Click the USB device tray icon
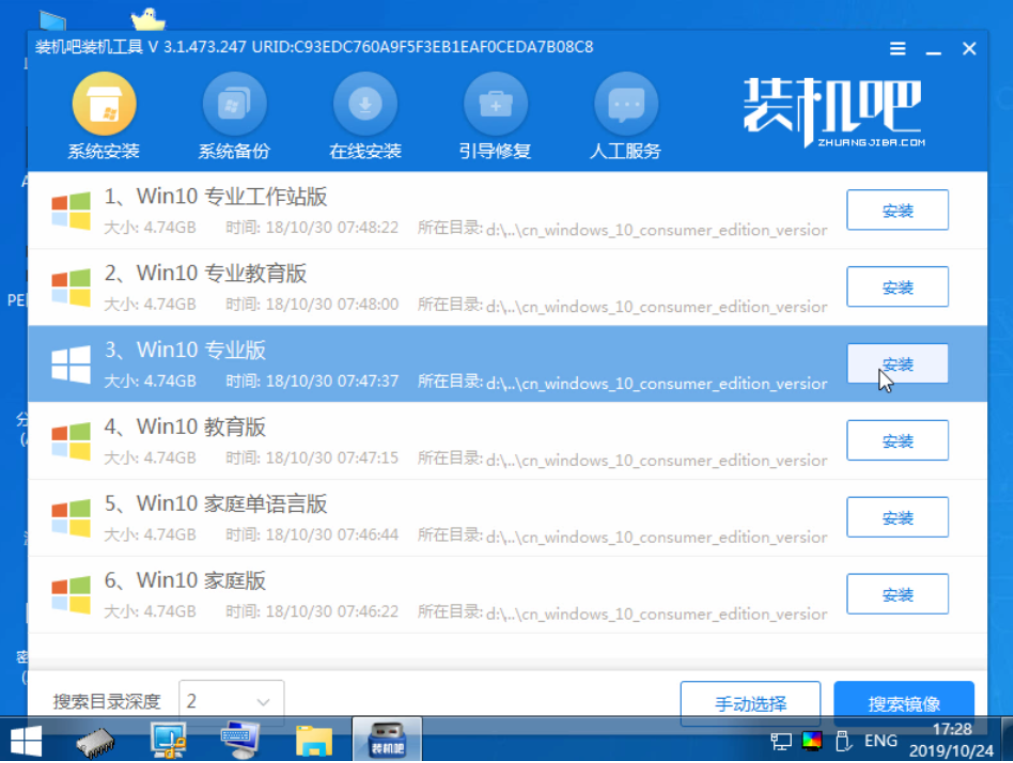This screenshot has height=763, width=1013. (x=843, y=740)
